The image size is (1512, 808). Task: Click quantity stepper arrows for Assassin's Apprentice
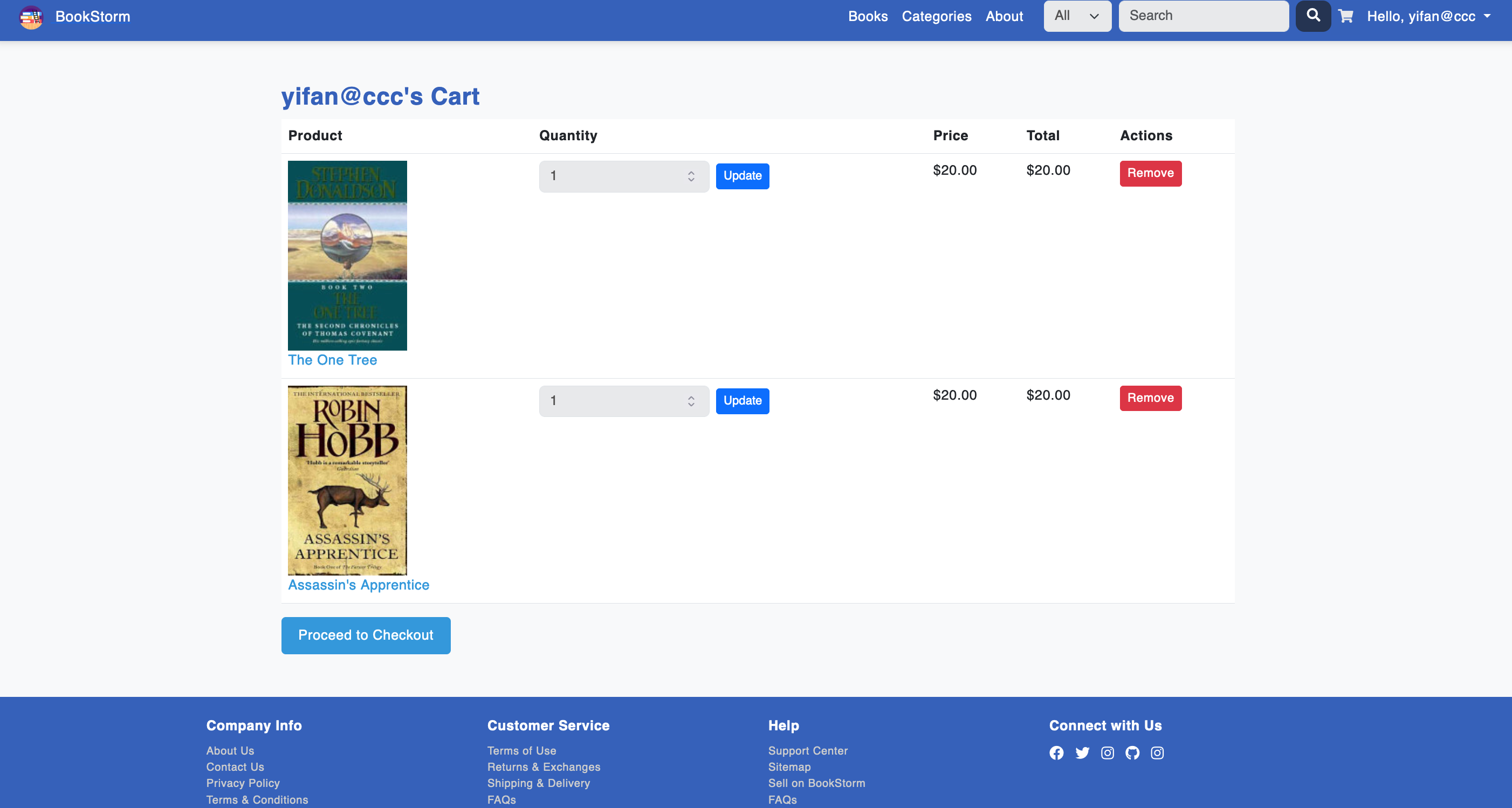[x=691, y=401]
